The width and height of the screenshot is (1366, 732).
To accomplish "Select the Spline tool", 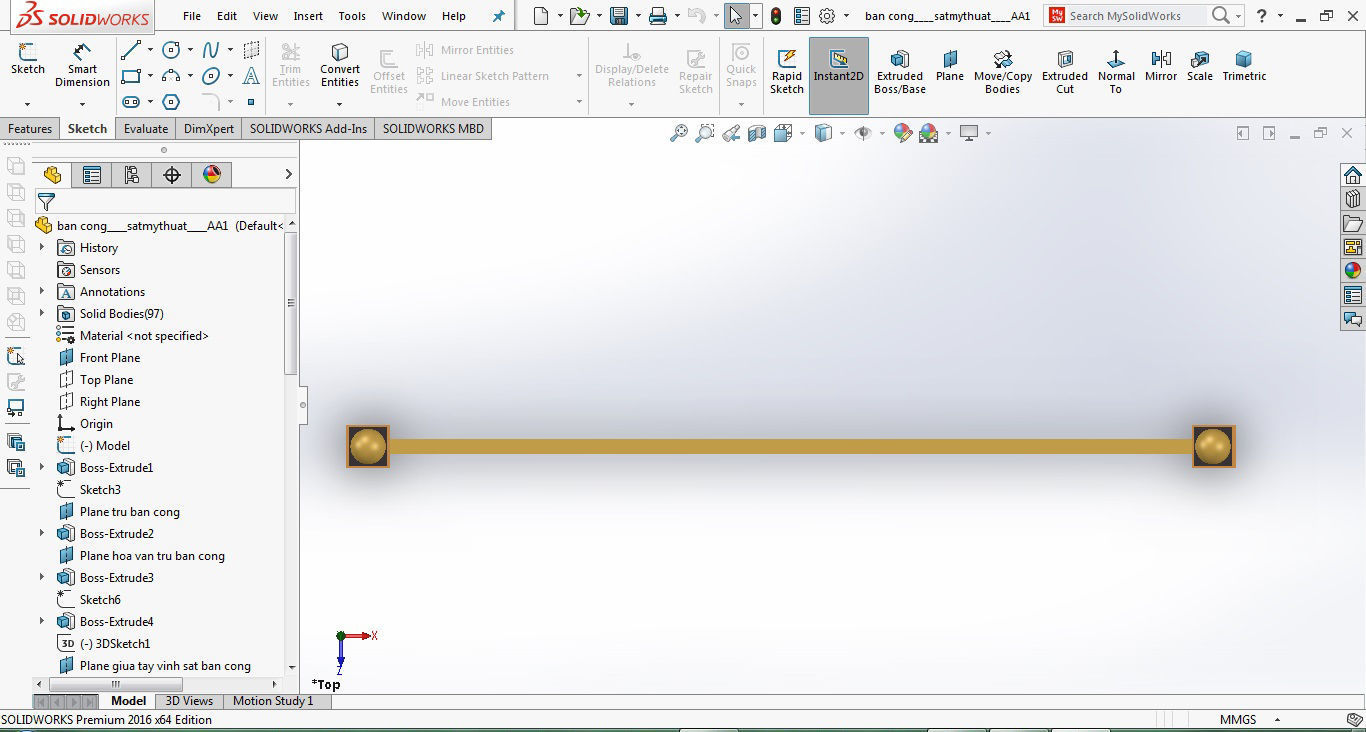I will tap(211, 50).
